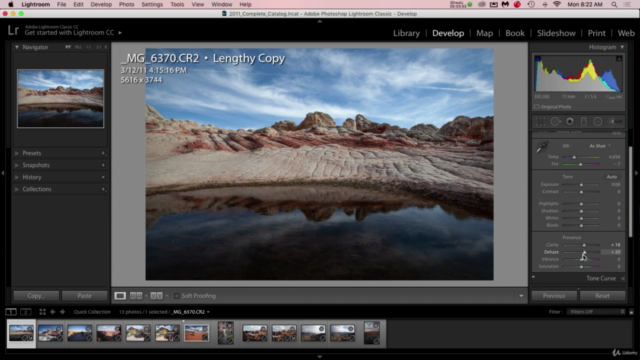The image size is (640, 360).
Task: Select the Crop Overlay tool
Action: pos(540,122)
